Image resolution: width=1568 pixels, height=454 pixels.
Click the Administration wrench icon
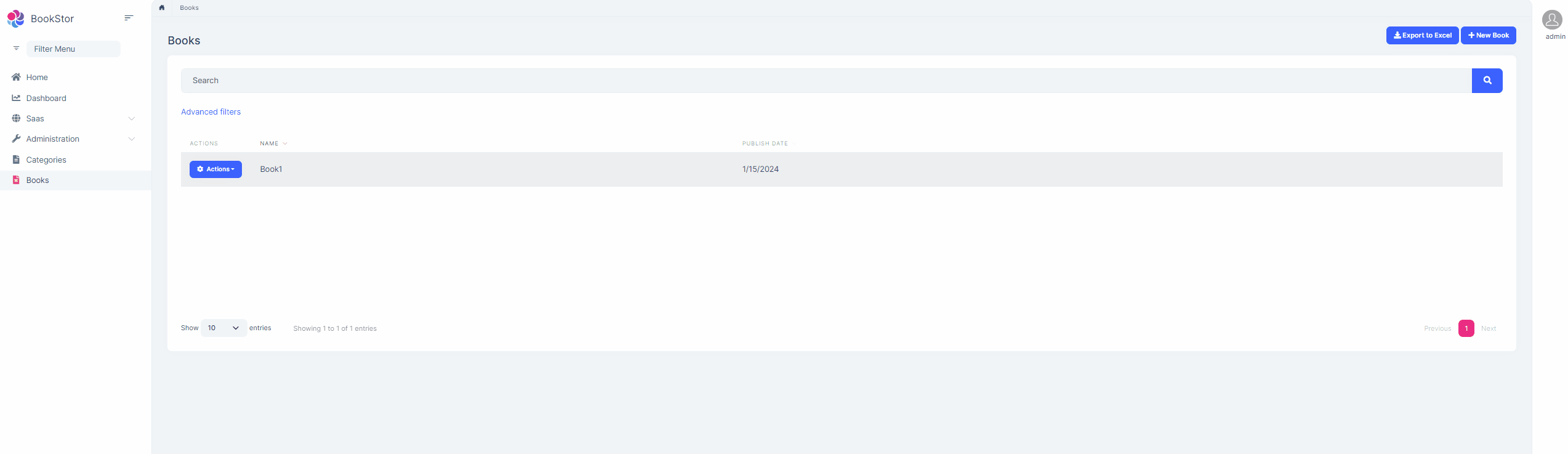[x=16, y=139]
